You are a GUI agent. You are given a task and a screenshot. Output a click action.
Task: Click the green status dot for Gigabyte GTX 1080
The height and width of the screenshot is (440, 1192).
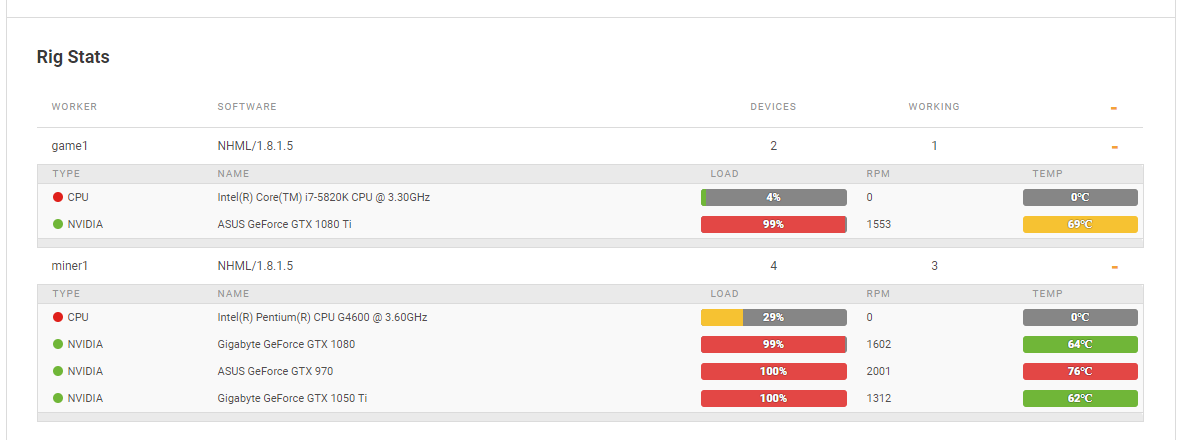[58, 344]
